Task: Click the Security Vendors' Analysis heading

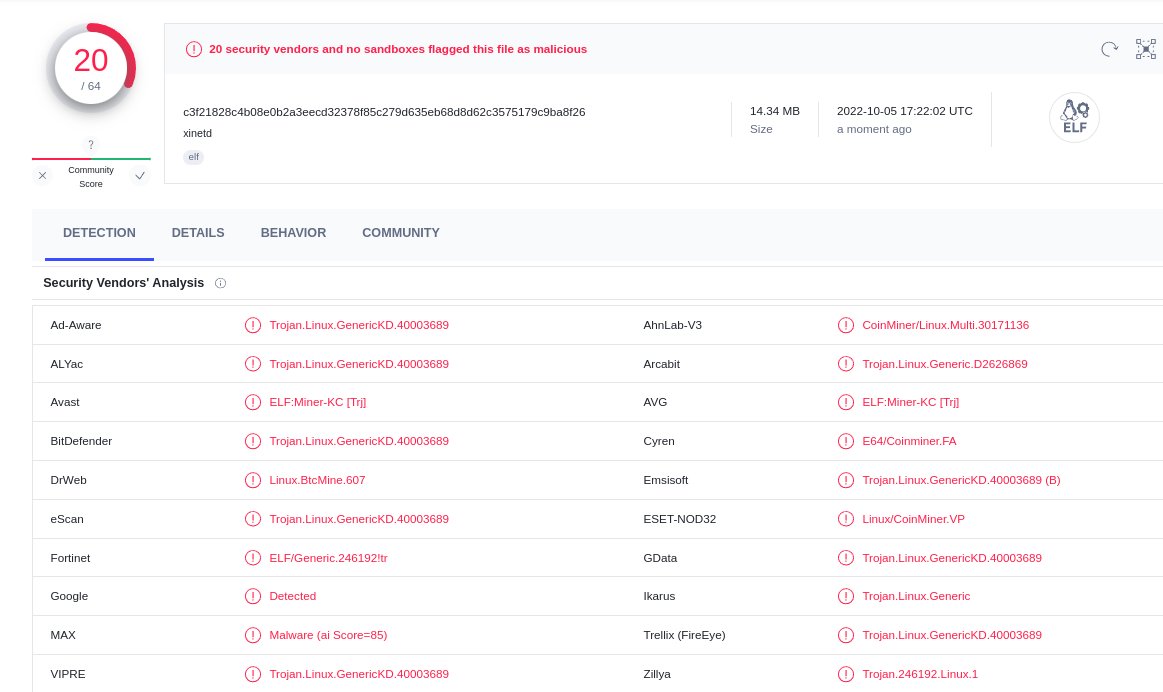Action: pyautogui.click(x=123, y=283)
